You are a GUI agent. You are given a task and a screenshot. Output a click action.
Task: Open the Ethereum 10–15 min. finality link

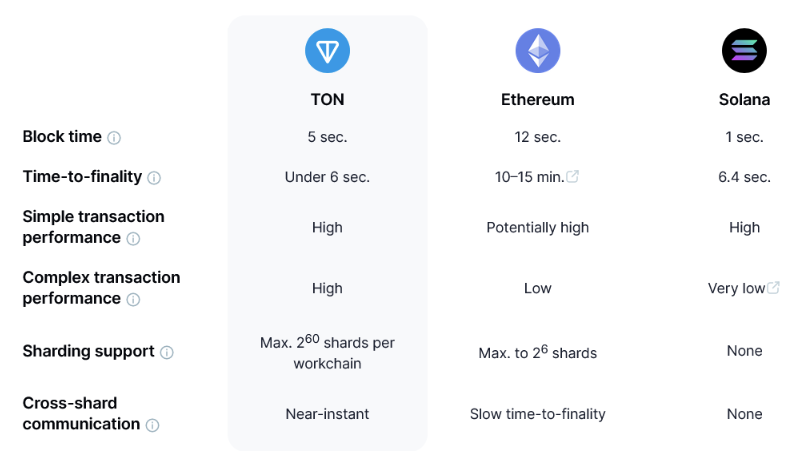[529, 177]
